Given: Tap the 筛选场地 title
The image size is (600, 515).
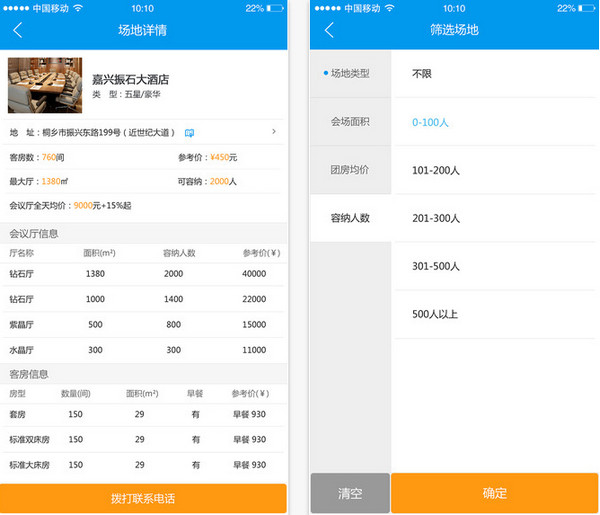Looking at the screenshot, I should click(x=454, y=30).
